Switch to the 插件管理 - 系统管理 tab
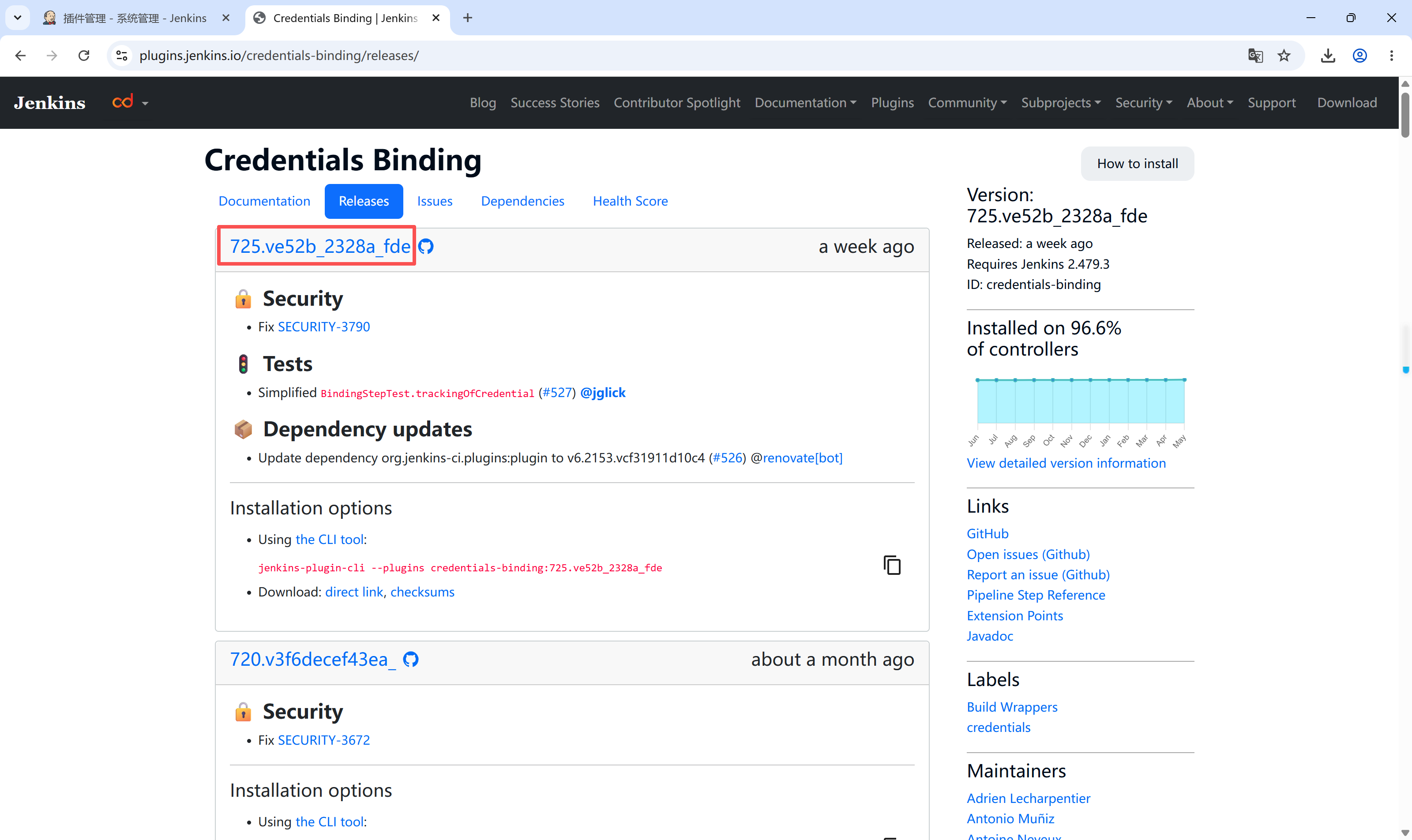 (x=135, y=18)
